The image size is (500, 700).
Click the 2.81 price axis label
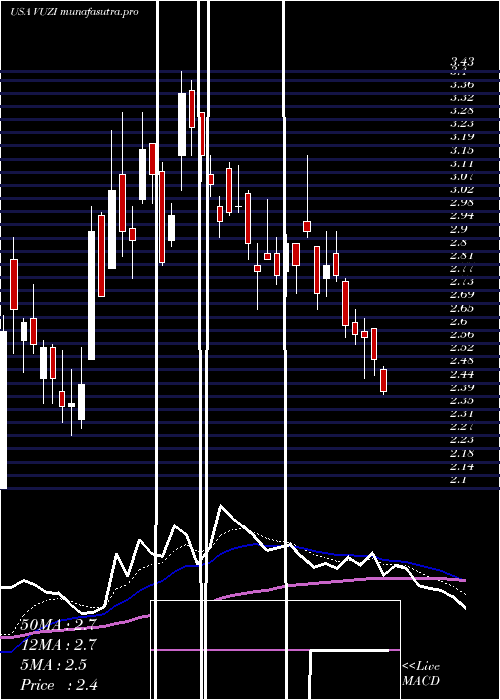pos(462,255)
